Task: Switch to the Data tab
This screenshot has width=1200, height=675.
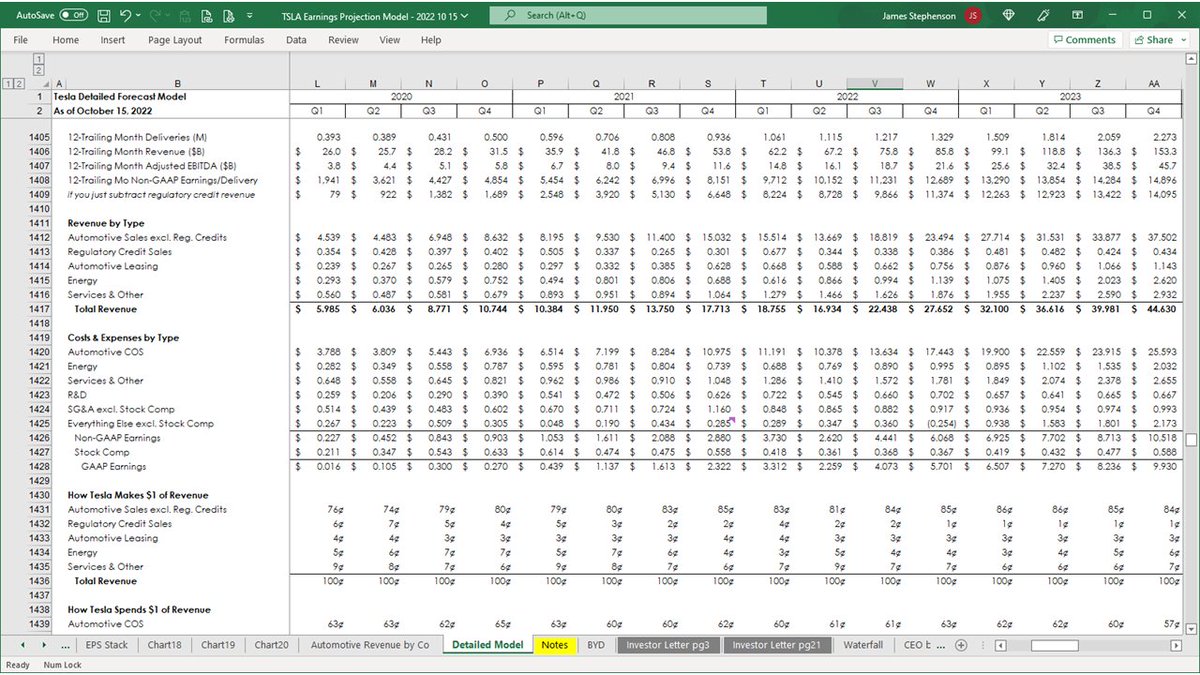Action: pyautogui.click(x=296, y=40)
